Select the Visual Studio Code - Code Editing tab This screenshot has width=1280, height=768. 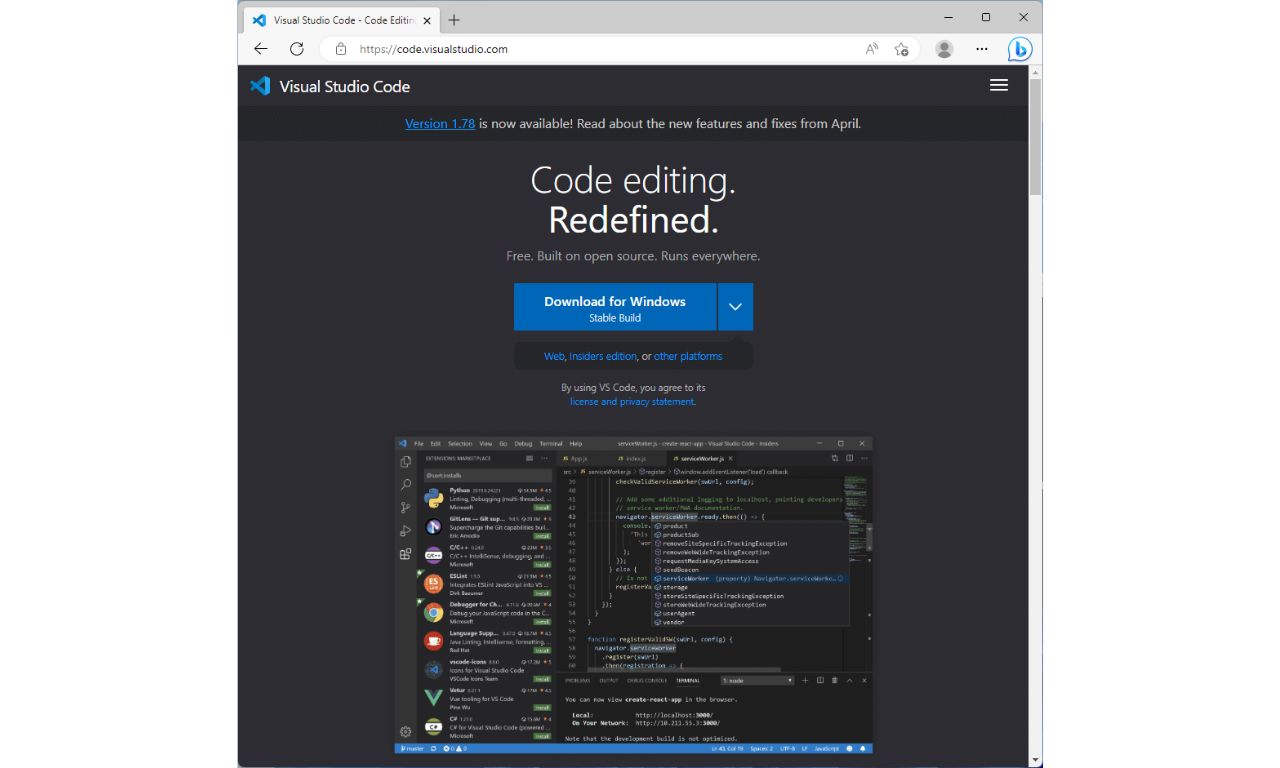point(339,20)
